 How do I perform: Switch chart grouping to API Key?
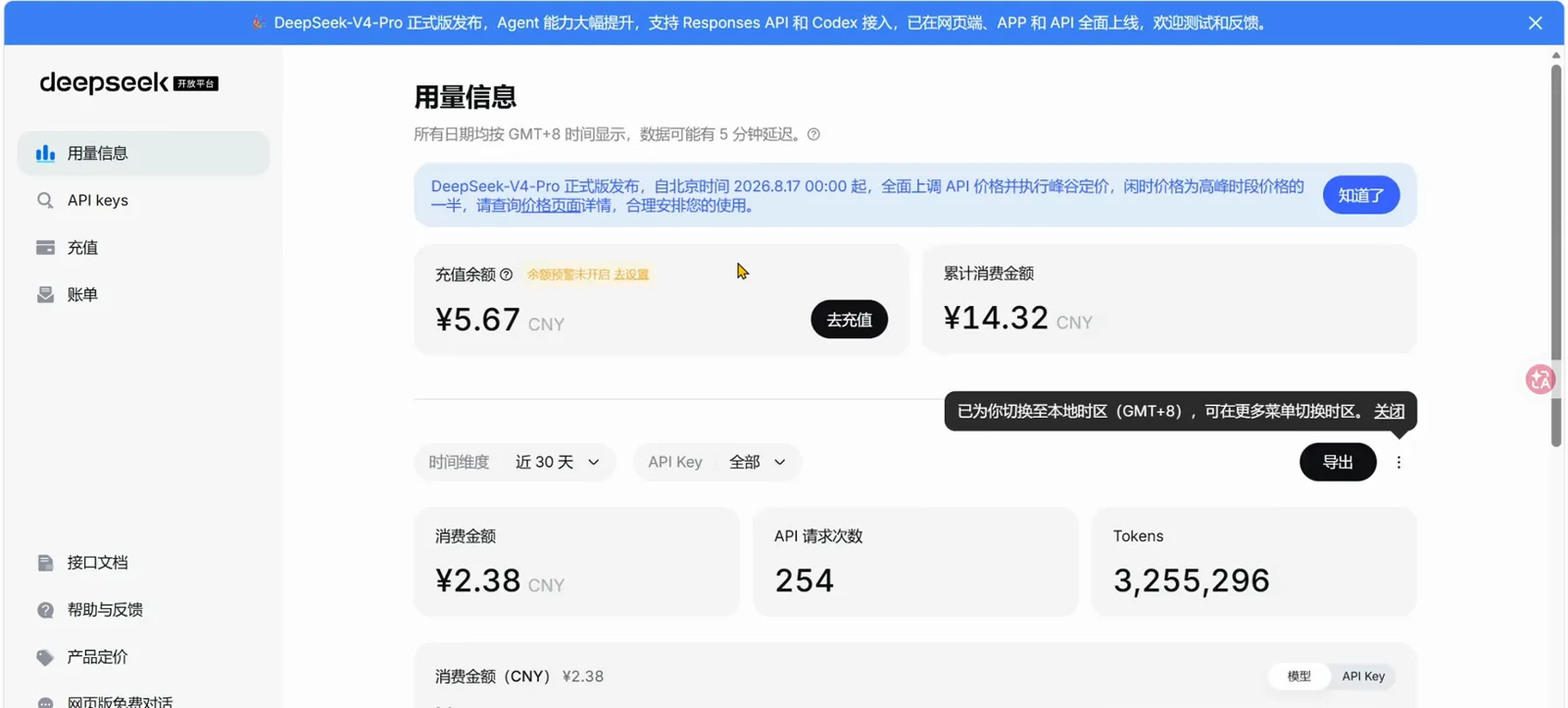coord(1363,677)
